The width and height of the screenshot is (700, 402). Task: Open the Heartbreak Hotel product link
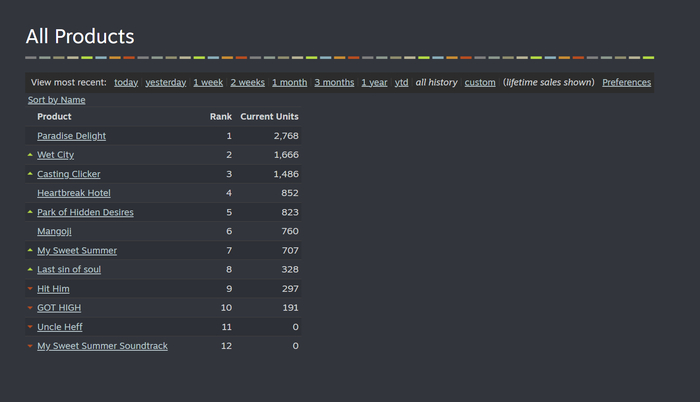click(73, 193)
